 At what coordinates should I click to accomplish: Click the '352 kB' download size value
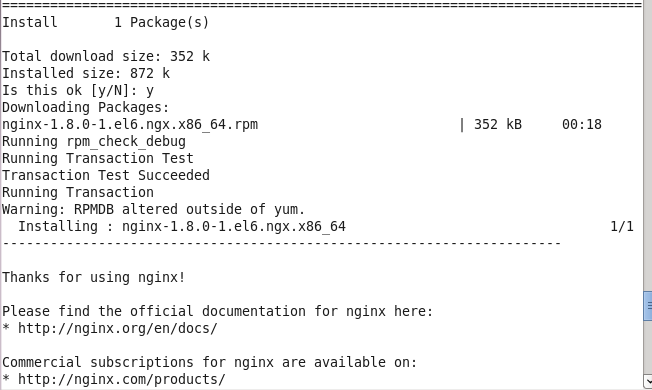pos(498,124)
